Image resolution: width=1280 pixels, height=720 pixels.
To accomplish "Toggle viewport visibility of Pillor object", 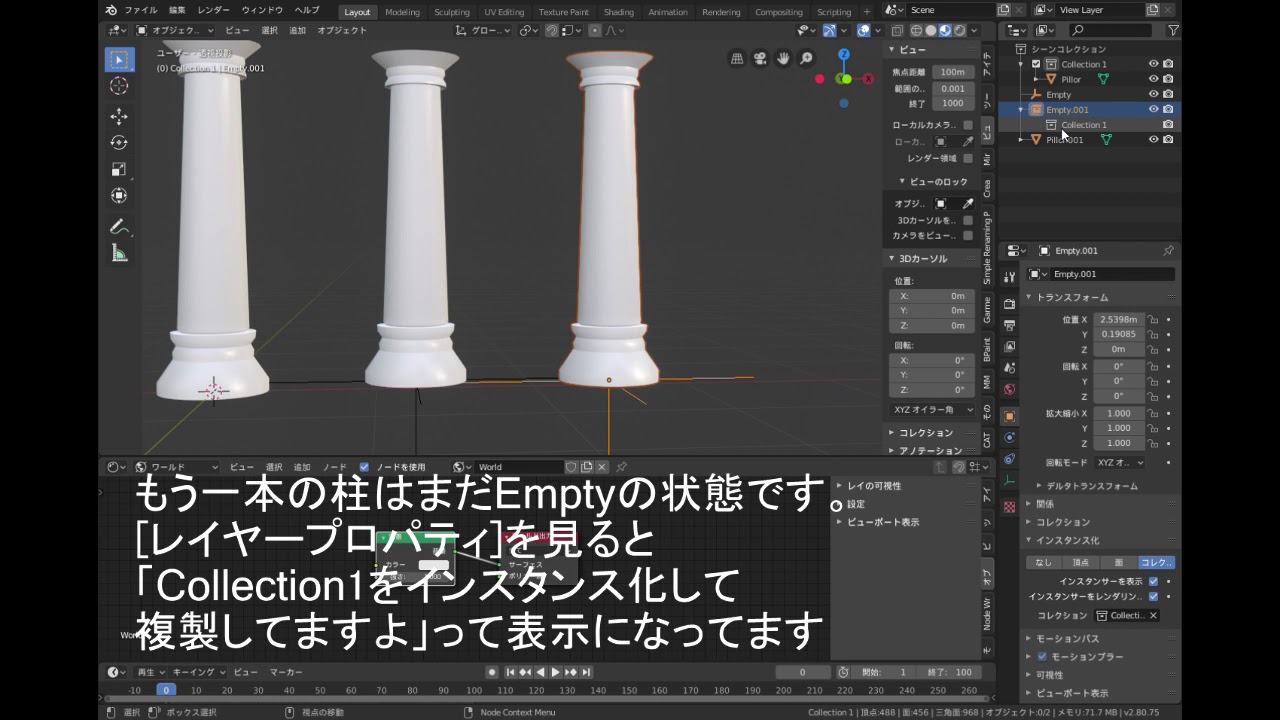I will coord(1153,79).
